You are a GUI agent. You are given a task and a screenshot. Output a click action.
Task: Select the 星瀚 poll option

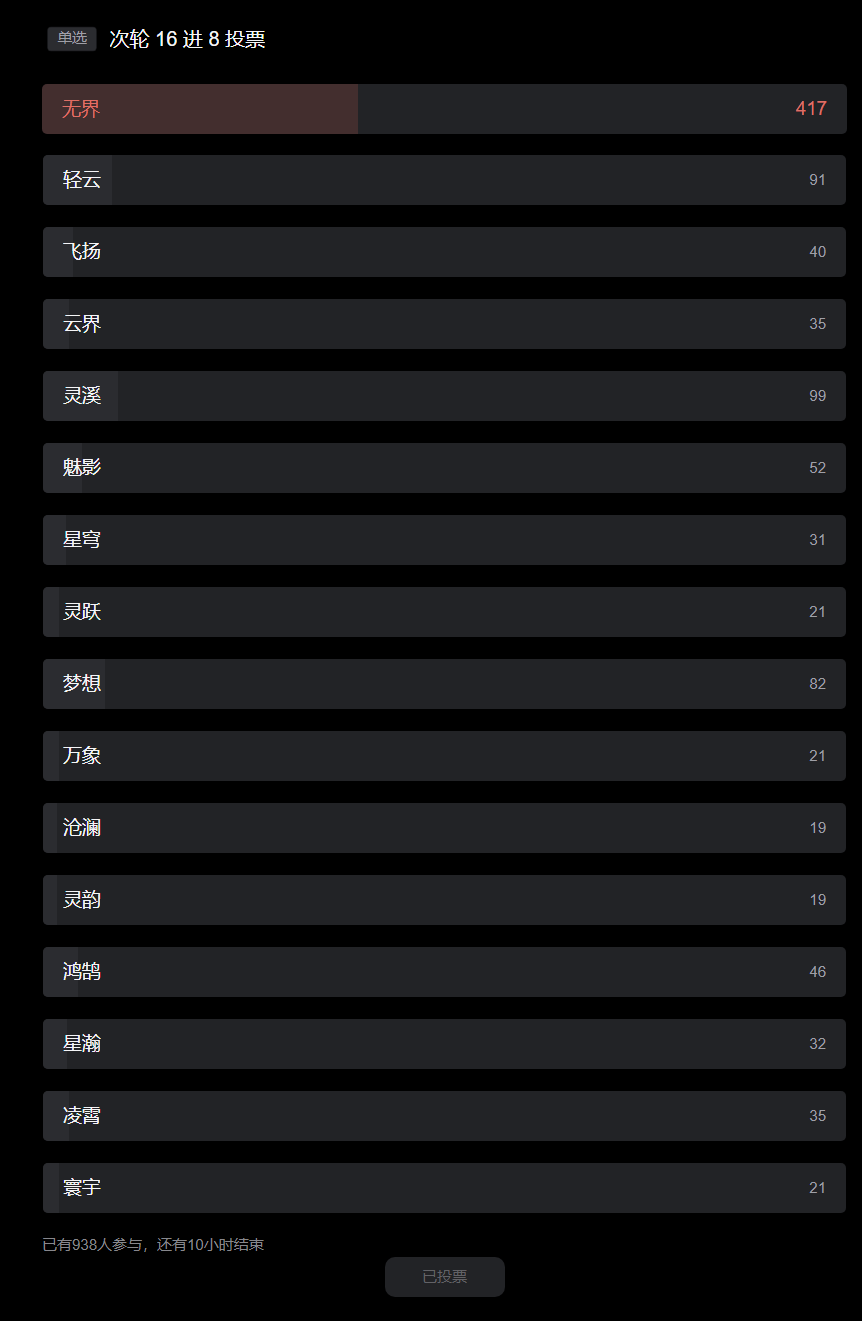coord(444,1044)
